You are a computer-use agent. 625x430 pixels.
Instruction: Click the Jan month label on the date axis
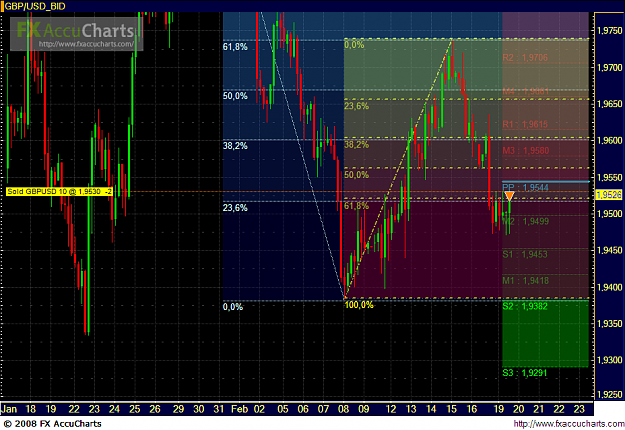[x=9, y=409]
